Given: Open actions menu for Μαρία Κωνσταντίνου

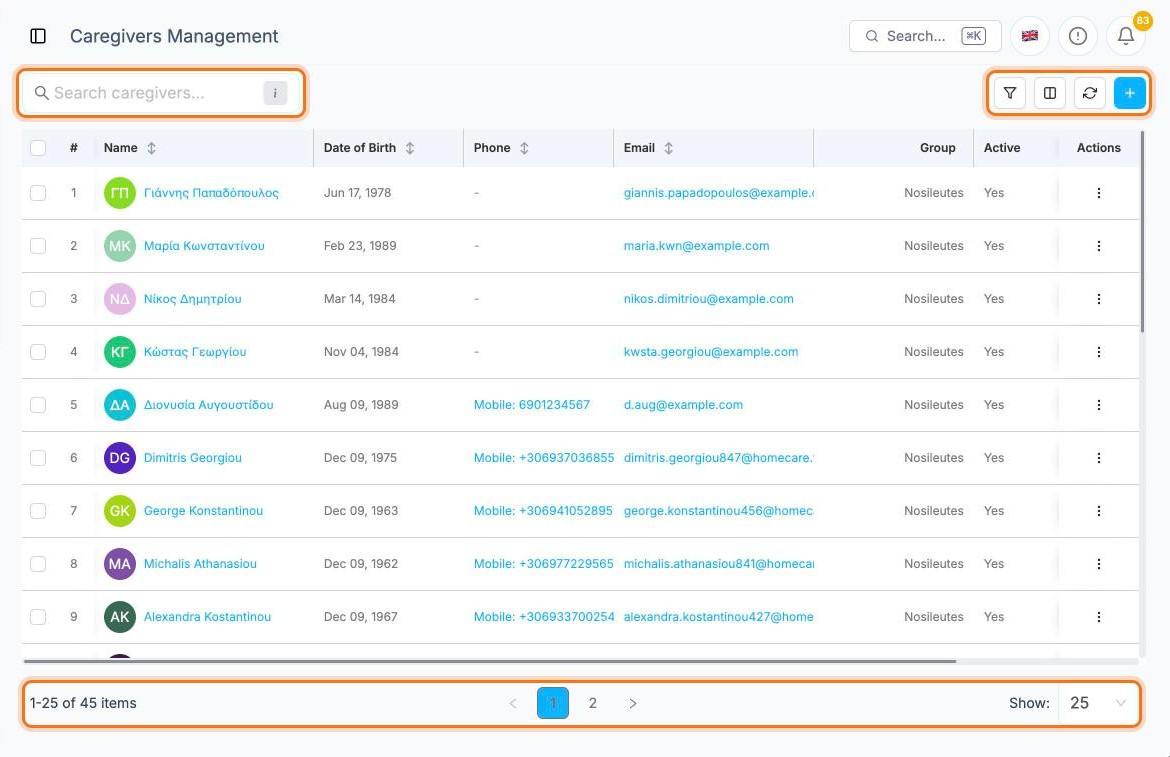Looking at the screenshot, I should click(1098, 245).
